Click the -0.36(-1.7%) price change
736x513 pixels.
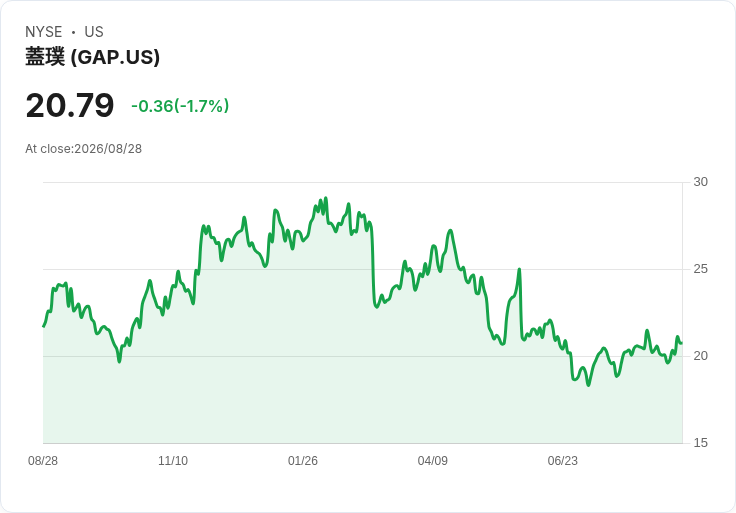pyautogui.click(x=180, y=106)
